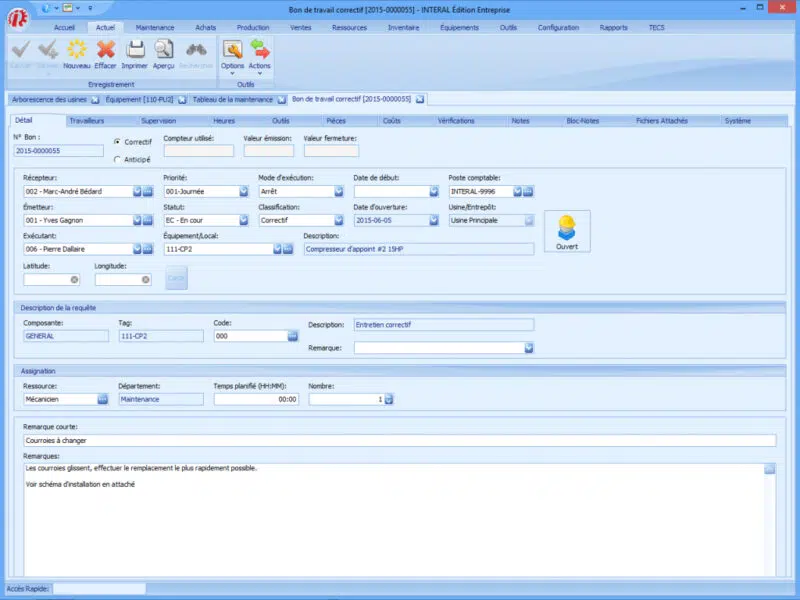Open the Statut dropdown list

[243, 220]
